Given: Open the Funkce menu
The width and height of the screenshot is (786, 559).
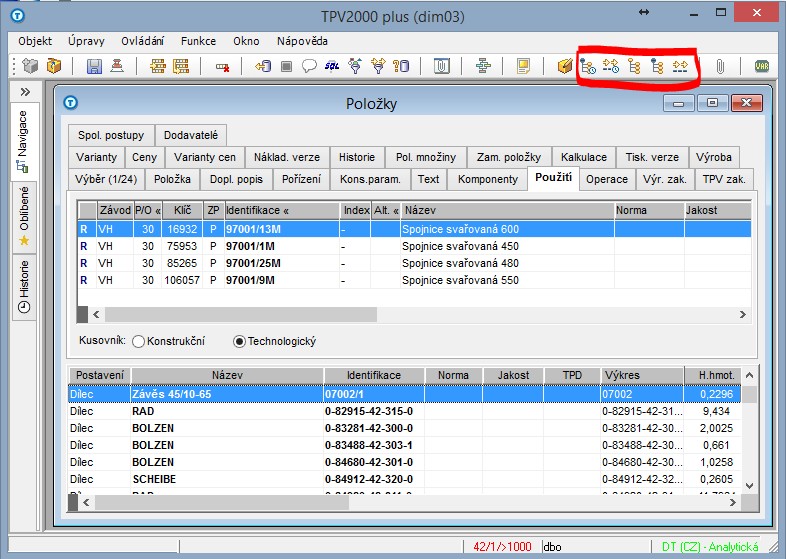Looking at the screenshot, I should click(x=198, y=41).
